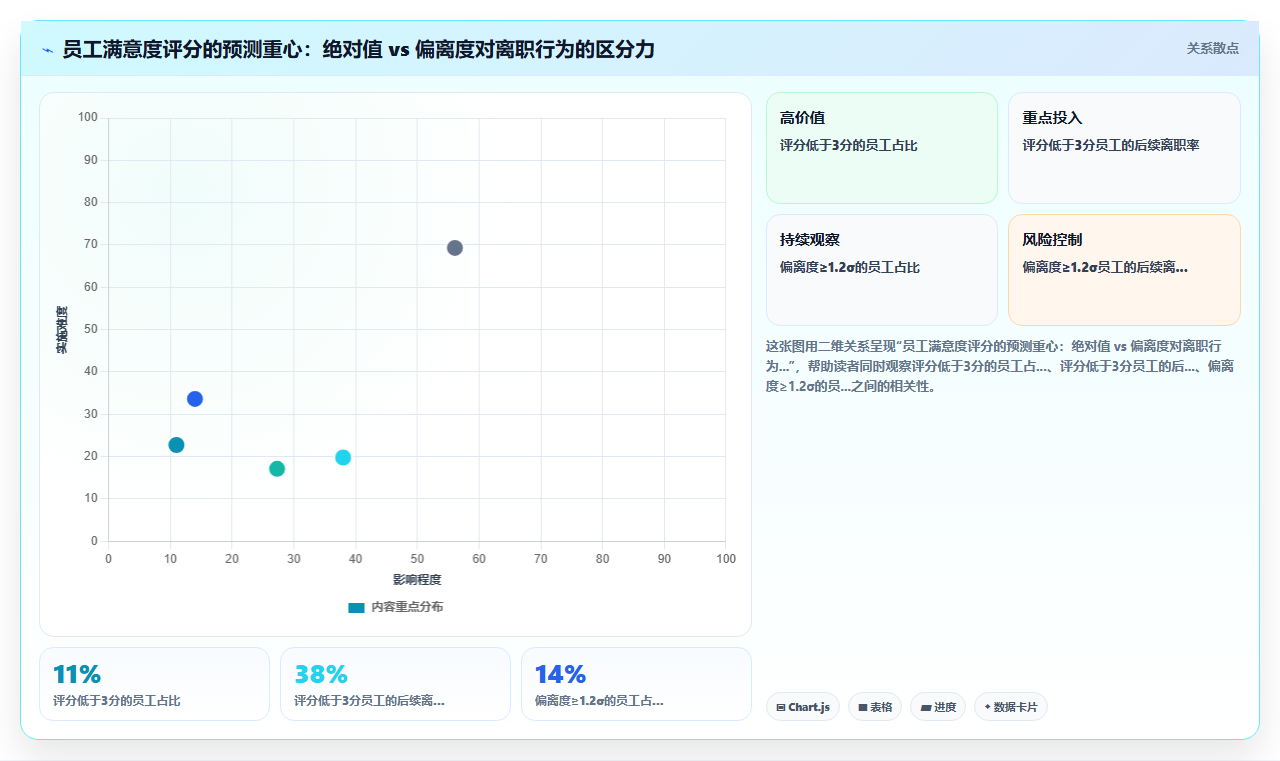Click the sparkle icon in 数据卡片 tag
This screenshot has width=1280, height=761.
tap(987, 706)
